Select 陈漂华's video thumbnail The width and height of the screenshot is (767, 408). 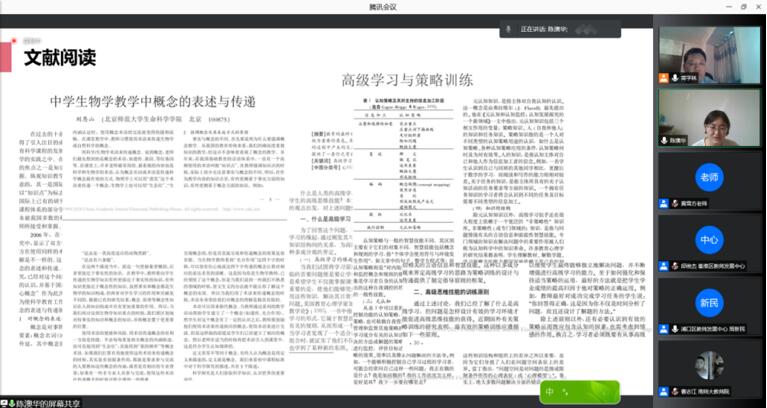click(x=709, y=116)
